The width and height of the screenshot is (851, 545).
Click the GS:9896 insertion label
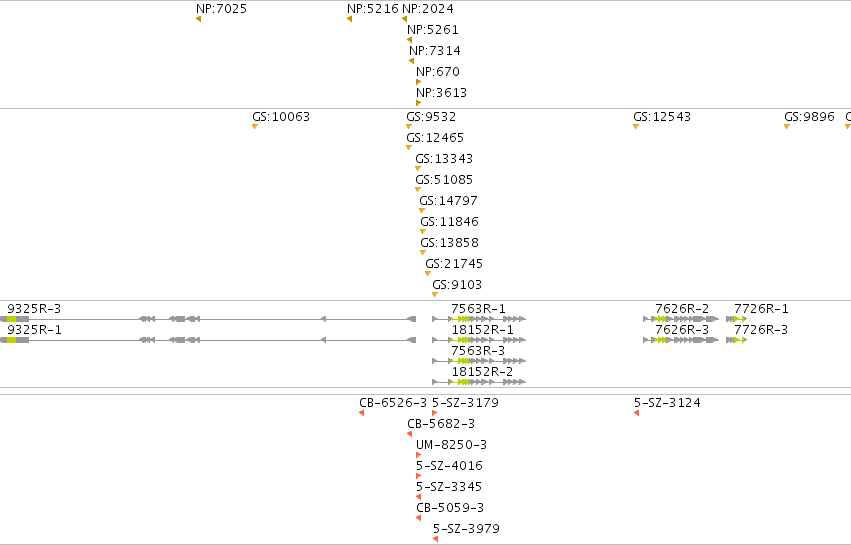tap(809, 117)
